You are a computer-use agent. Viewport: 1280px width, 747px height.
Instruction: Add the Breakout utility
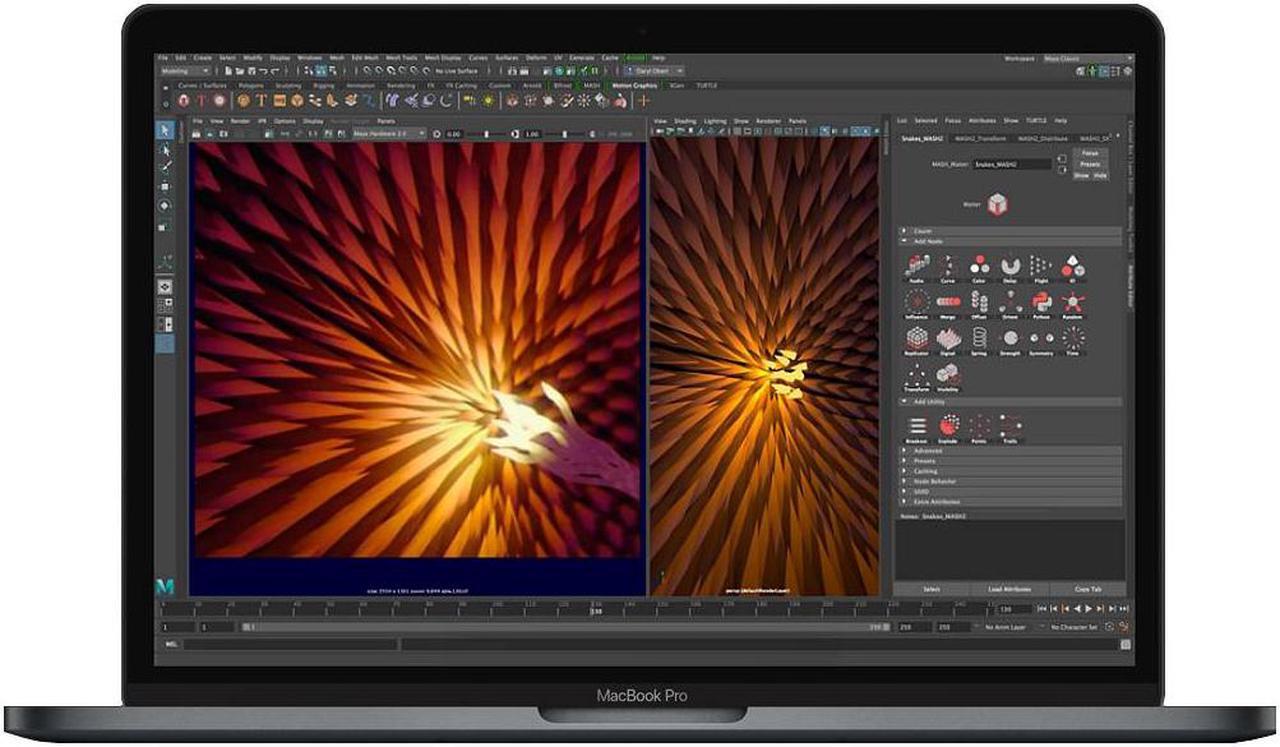tap(917, 428)
